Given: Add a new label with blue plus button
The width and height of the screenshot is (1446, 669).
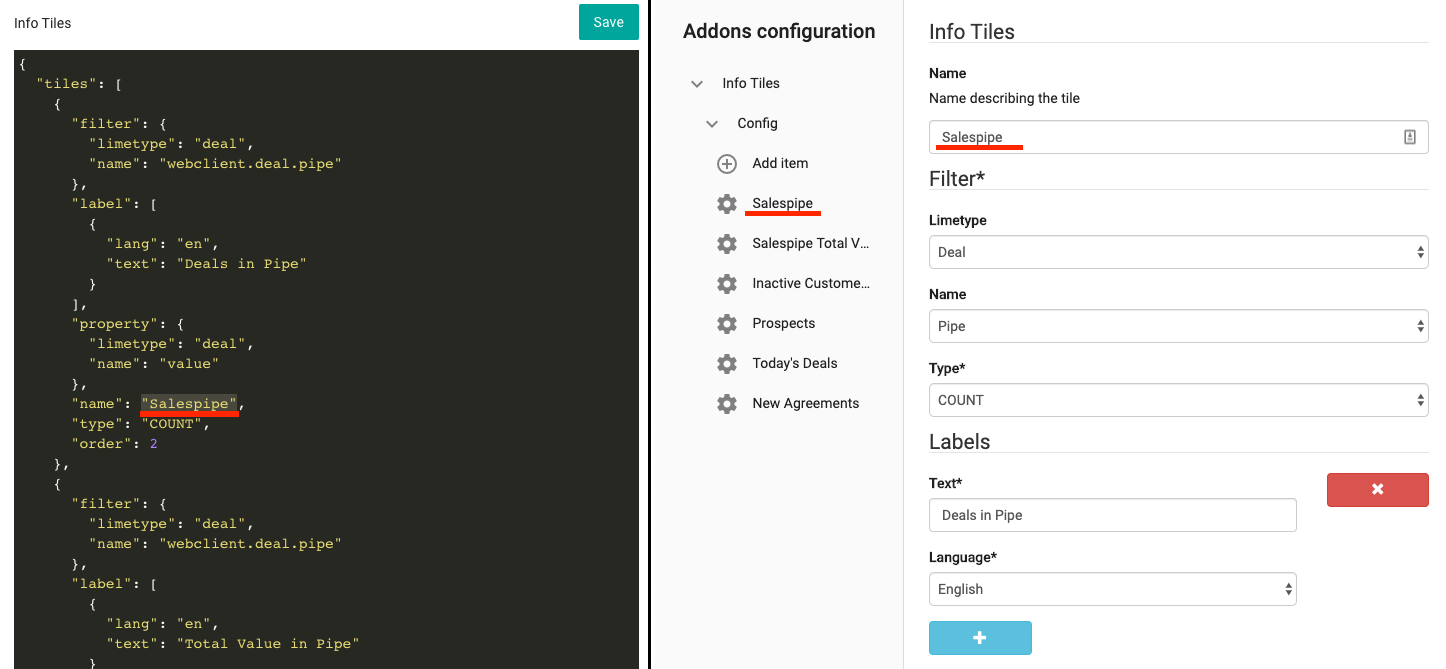Looking at the screenshot, I should [980, 638].
